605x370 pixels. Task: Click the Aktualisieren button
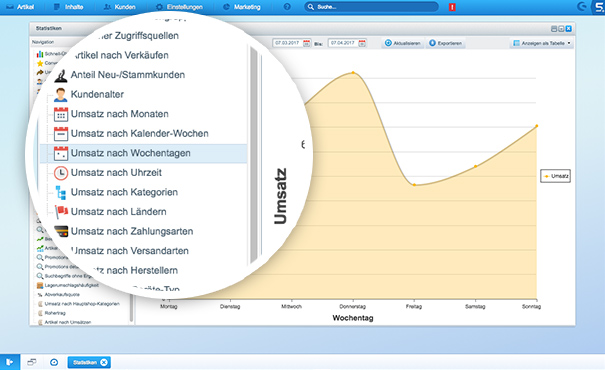[403, 43]
